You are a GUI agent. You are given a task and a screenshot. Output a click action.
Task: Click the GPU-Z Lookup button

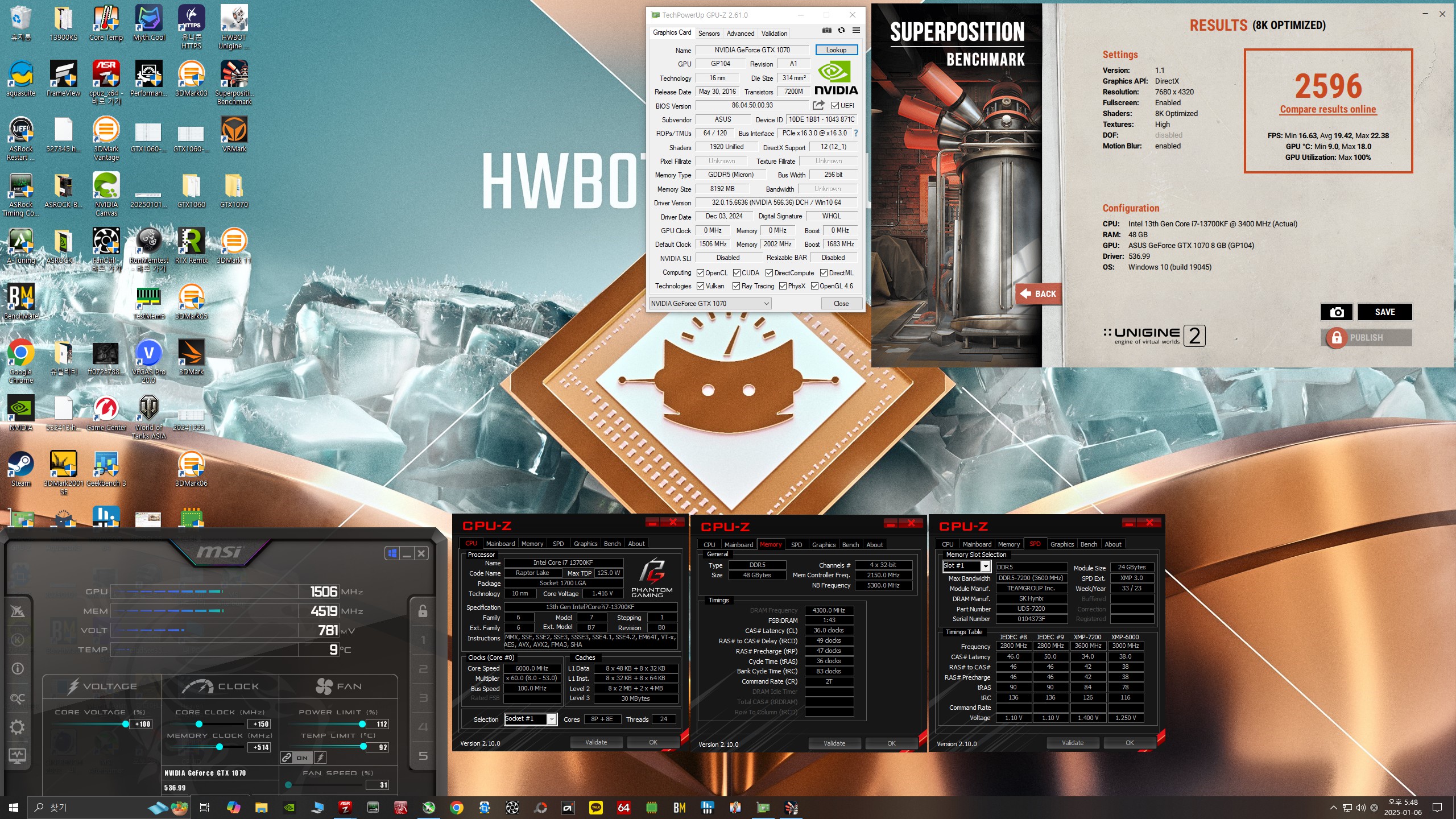pos(836,50)
